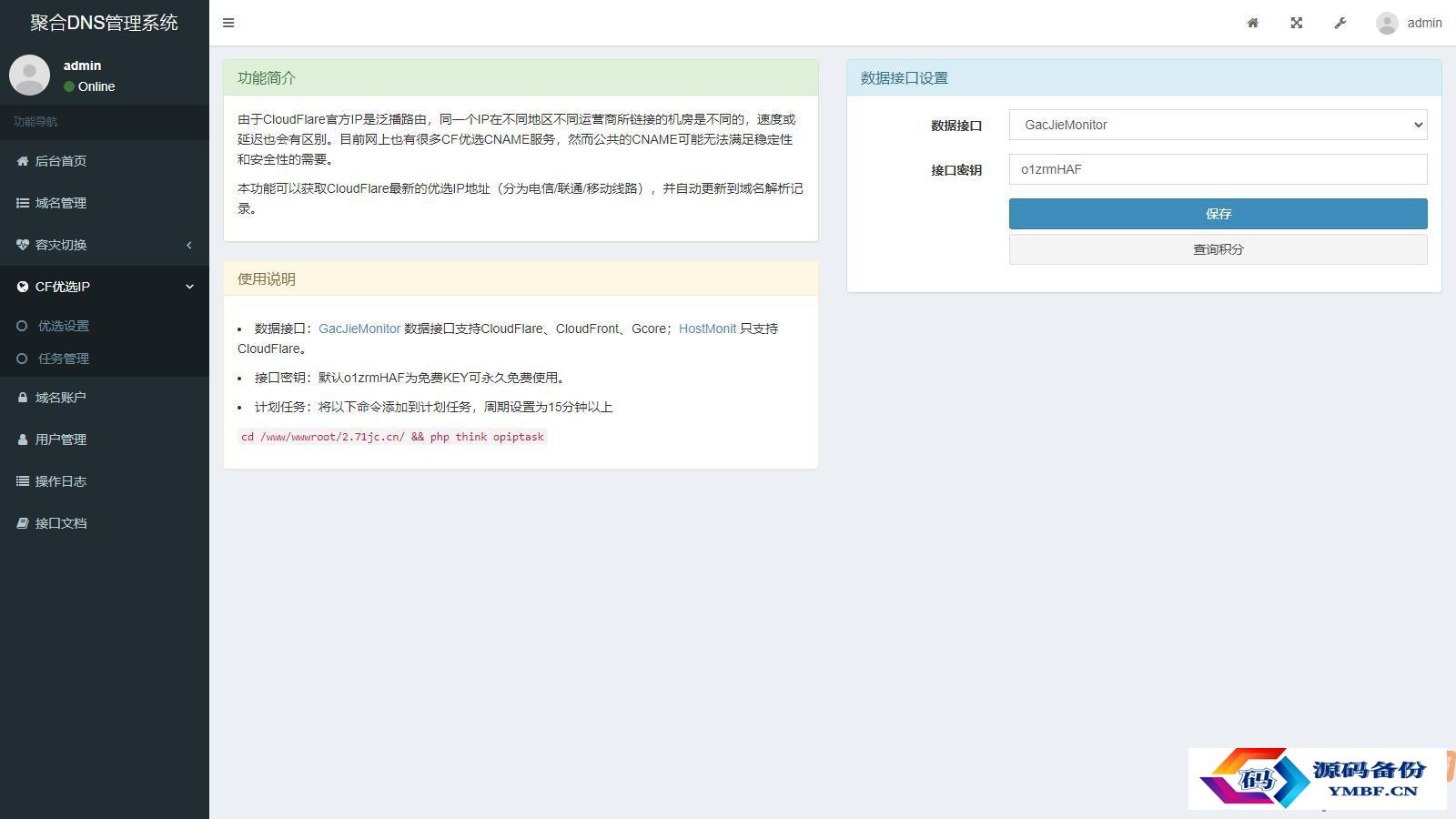The image size is (1456, 819).
Task: Click the book icon beside 接口文档
Action: tap(23, 523)
